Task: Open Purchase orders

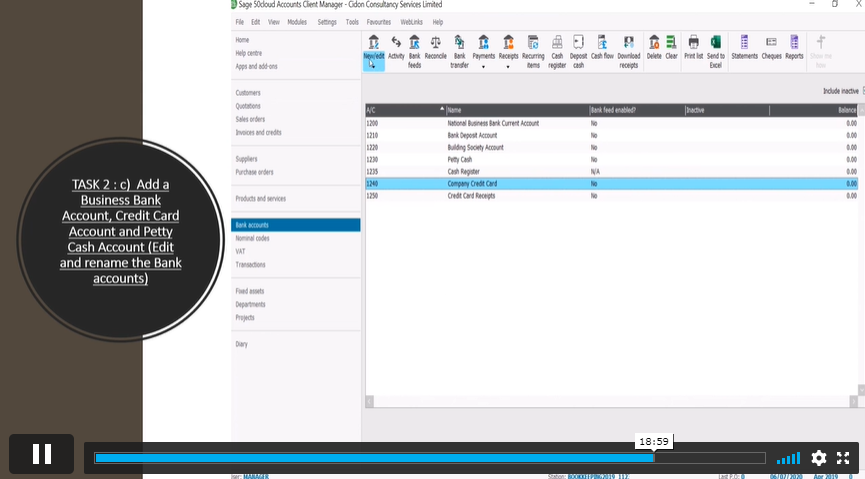Action: click(254, 172)
